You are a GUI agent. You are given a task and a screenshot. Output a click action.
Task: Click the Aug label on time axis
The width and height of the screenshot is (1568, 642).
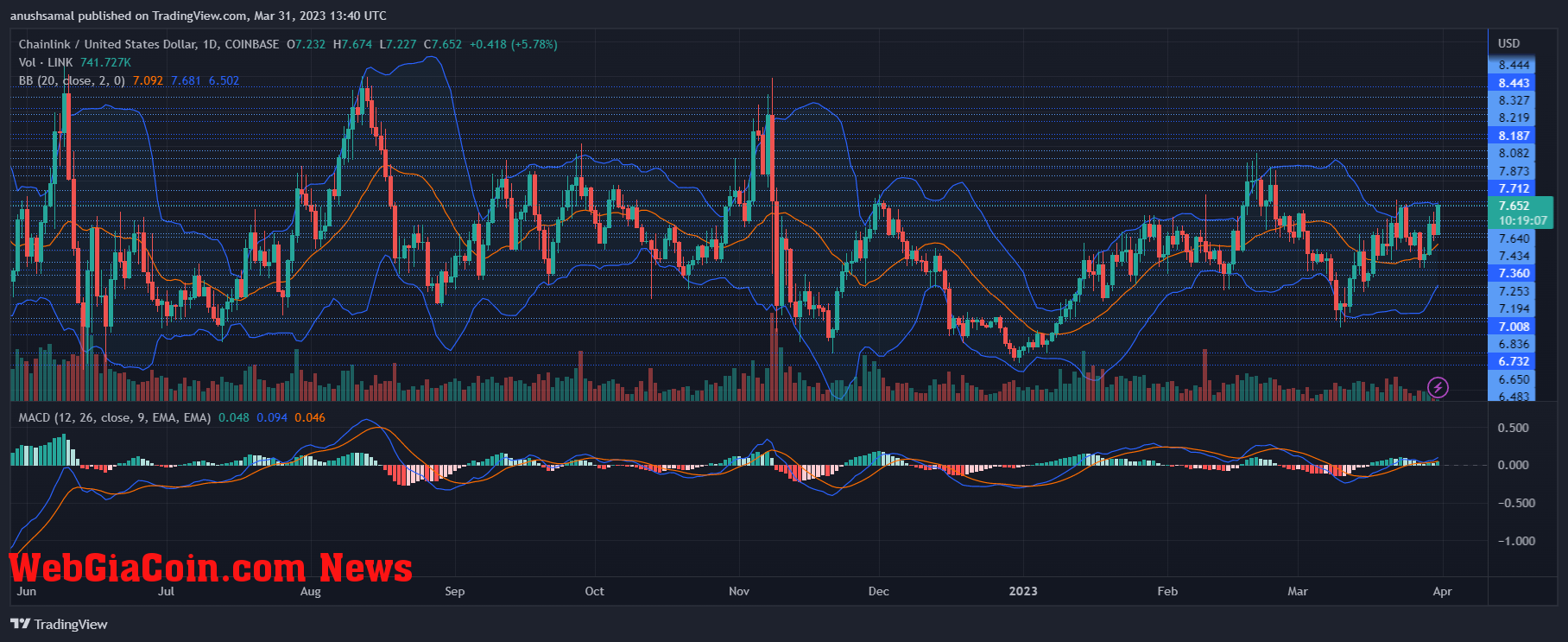coord(310,591)
